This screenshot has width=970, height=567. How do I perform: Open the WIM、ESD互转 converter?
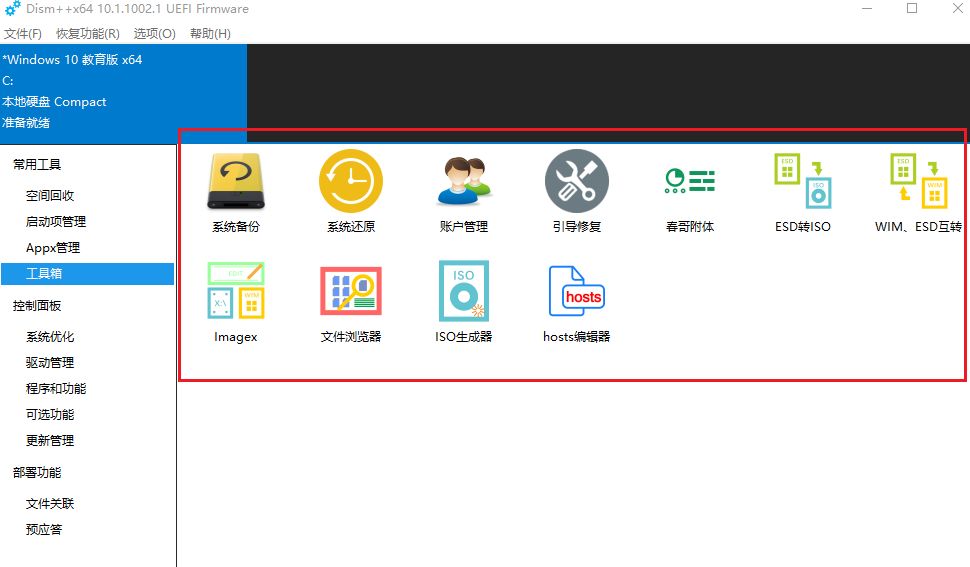[x=918, y=192]
